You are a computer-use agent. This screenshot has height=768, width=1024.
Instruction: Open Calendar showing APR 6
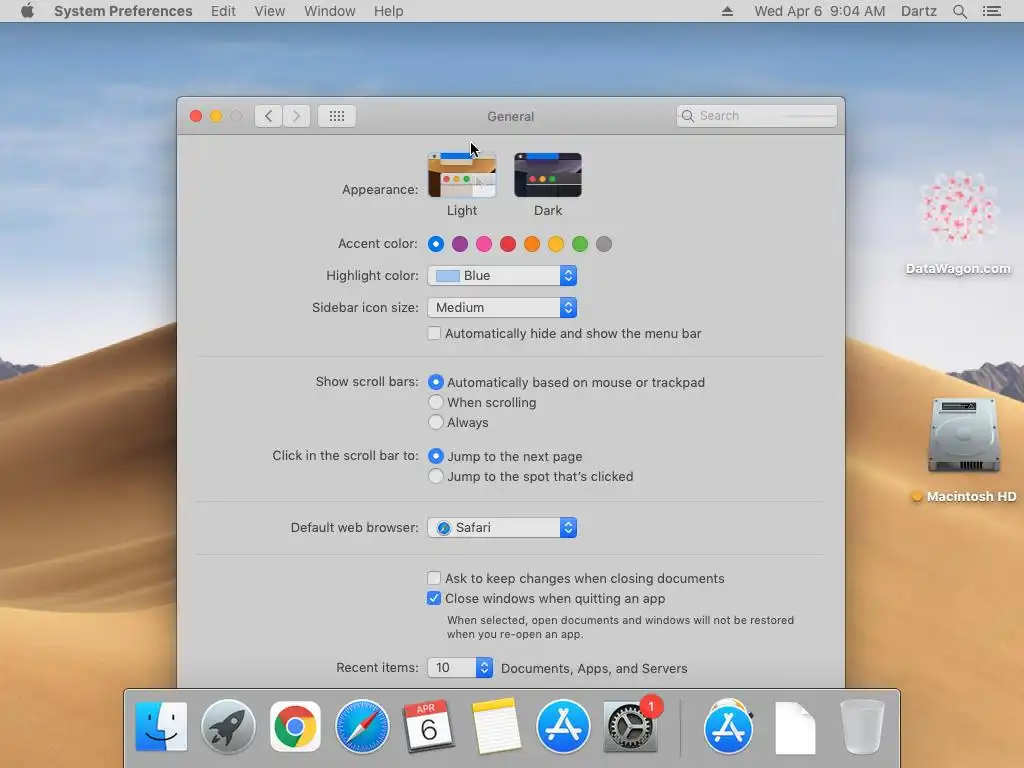tap(428, 726)
